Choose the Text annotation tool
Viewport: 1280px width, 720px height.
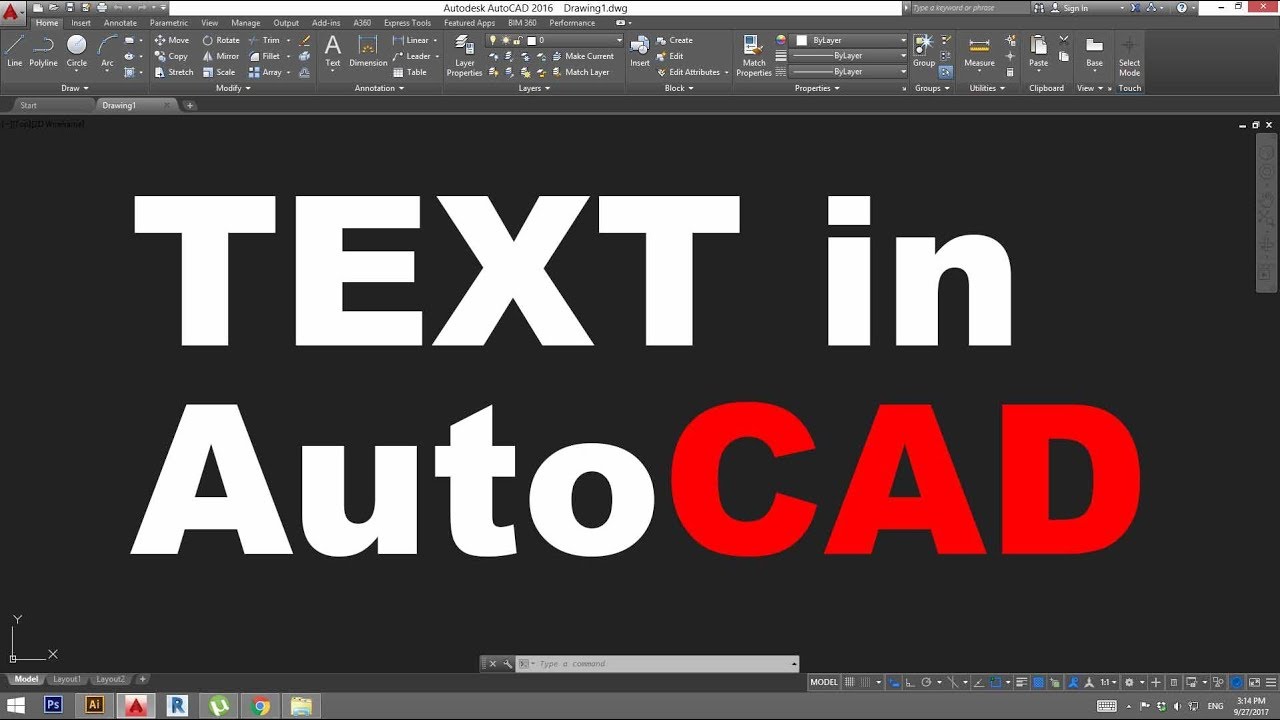[333, 50]
